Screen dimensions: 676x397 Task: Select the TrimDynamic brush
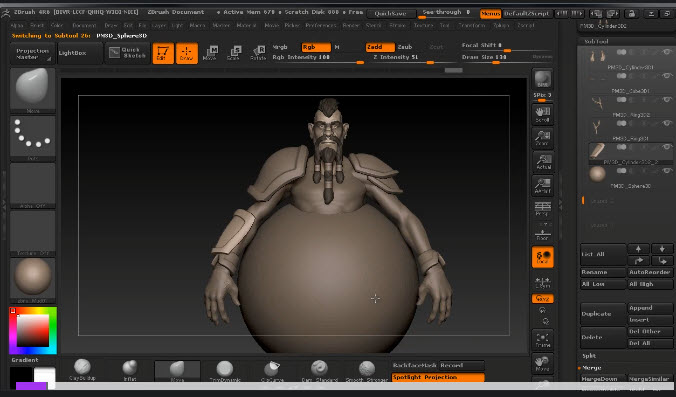pos(225,370)
